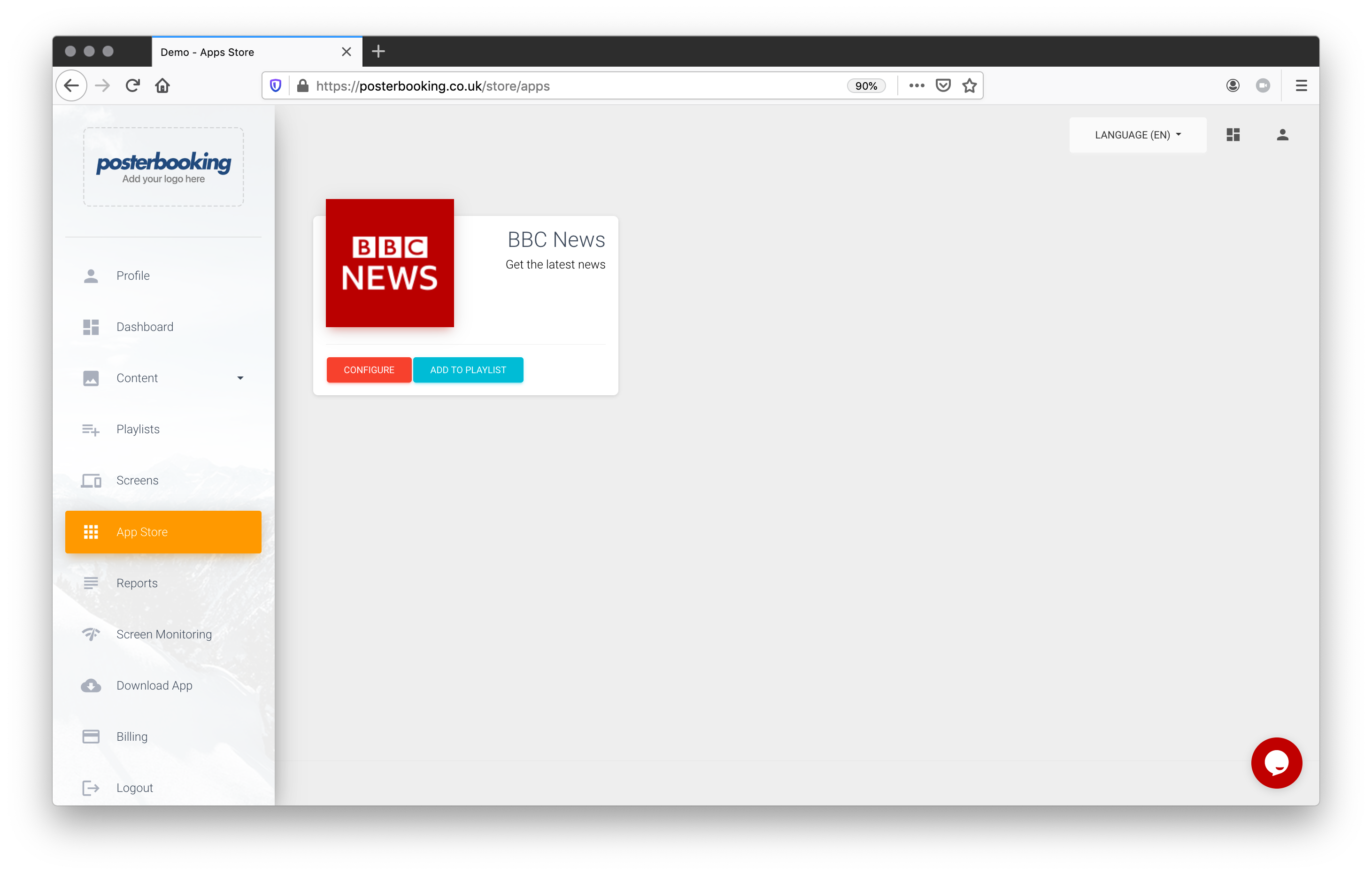This screenshot has height=875, width=1372.
Task: Click the red Configure button
Action: tap(369, 370)
